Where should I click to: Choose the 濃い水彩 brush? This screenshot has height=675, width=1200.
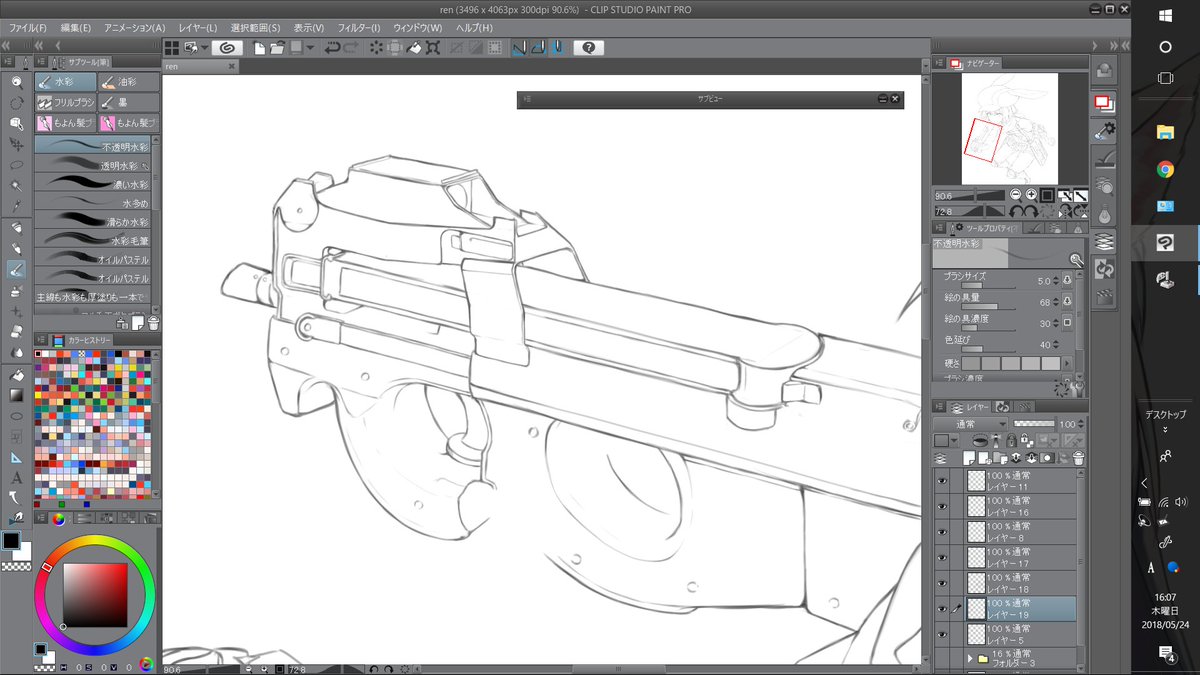pyautogui.click(x=93, y=184)
